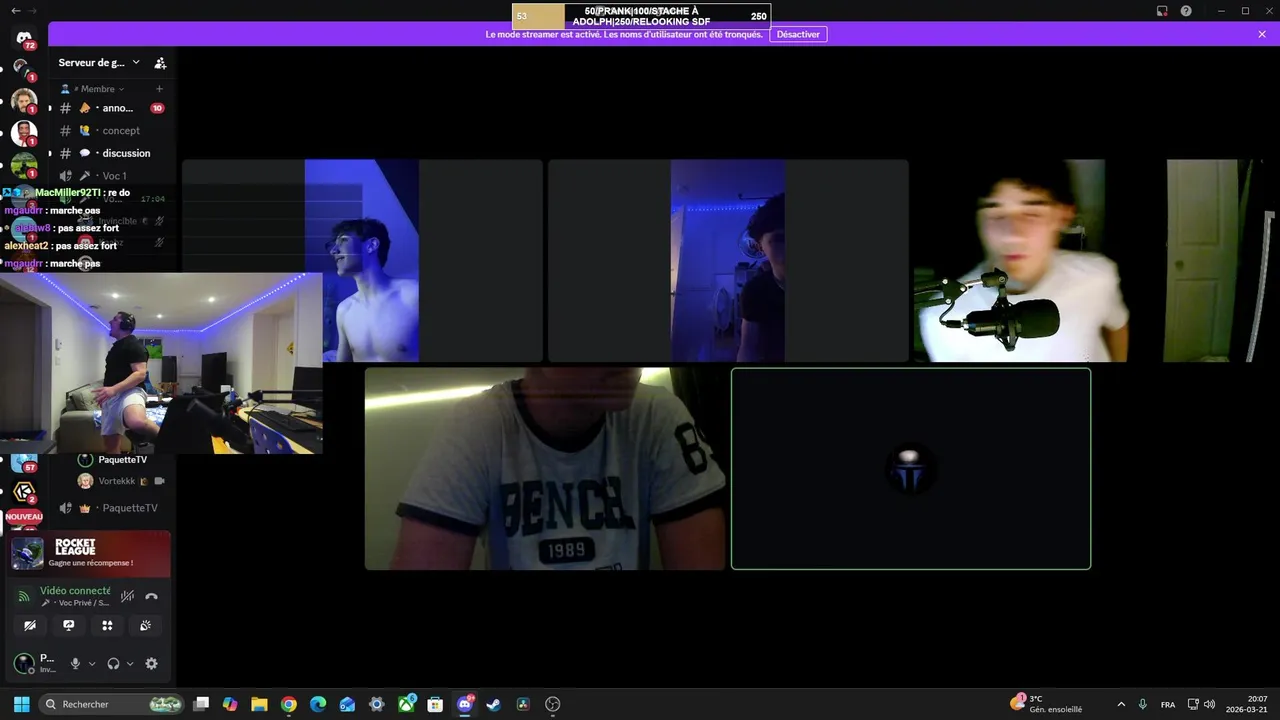The width and height of the screenshot is (1280, 720).
Task: Open Xbox app from taskbar
Action: (x=406, y=704)
